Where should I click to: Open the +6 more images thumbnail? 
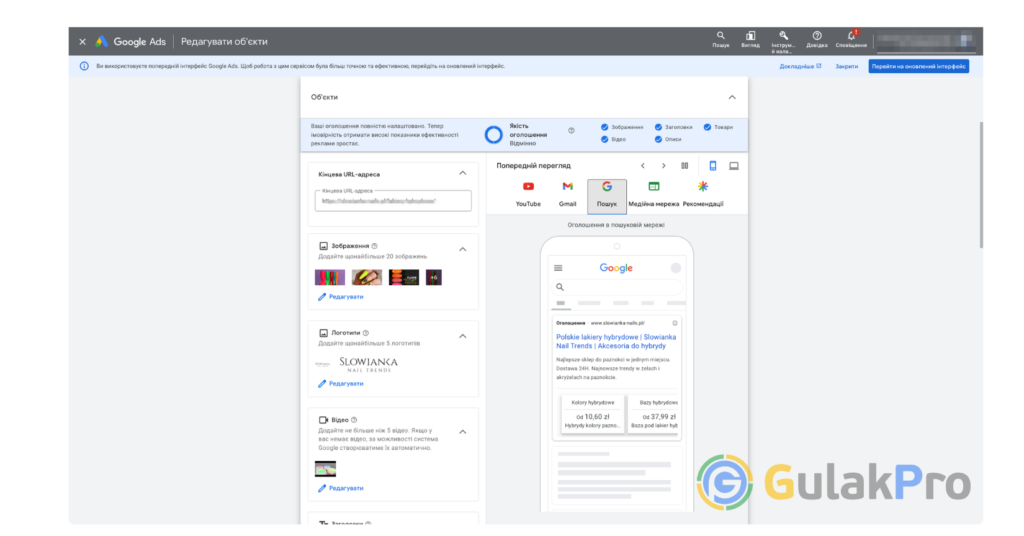(x=434, y=277)
